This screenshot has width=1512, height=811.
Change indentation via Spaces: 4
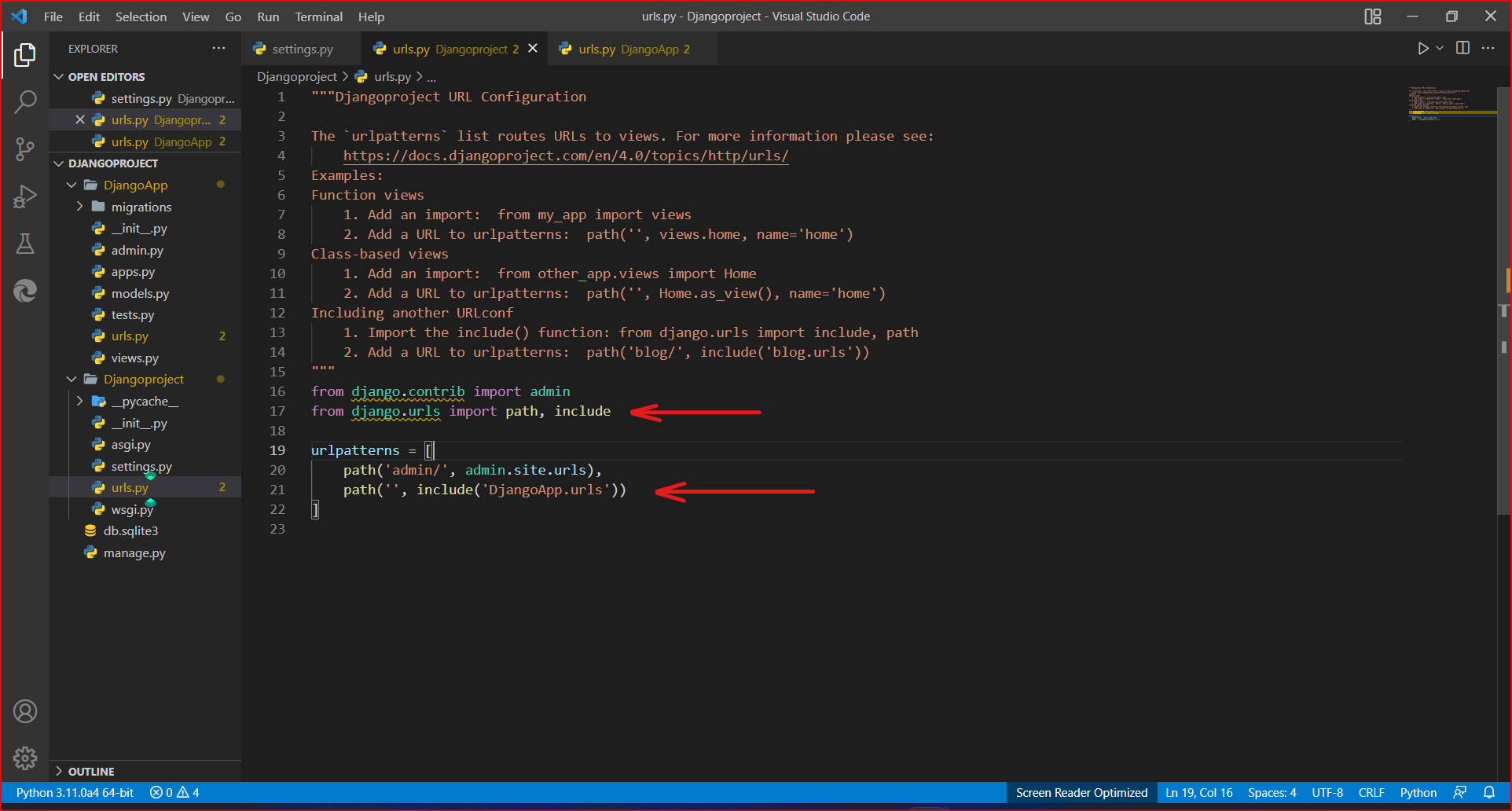pyautogui.click(x=1272, y=792)
